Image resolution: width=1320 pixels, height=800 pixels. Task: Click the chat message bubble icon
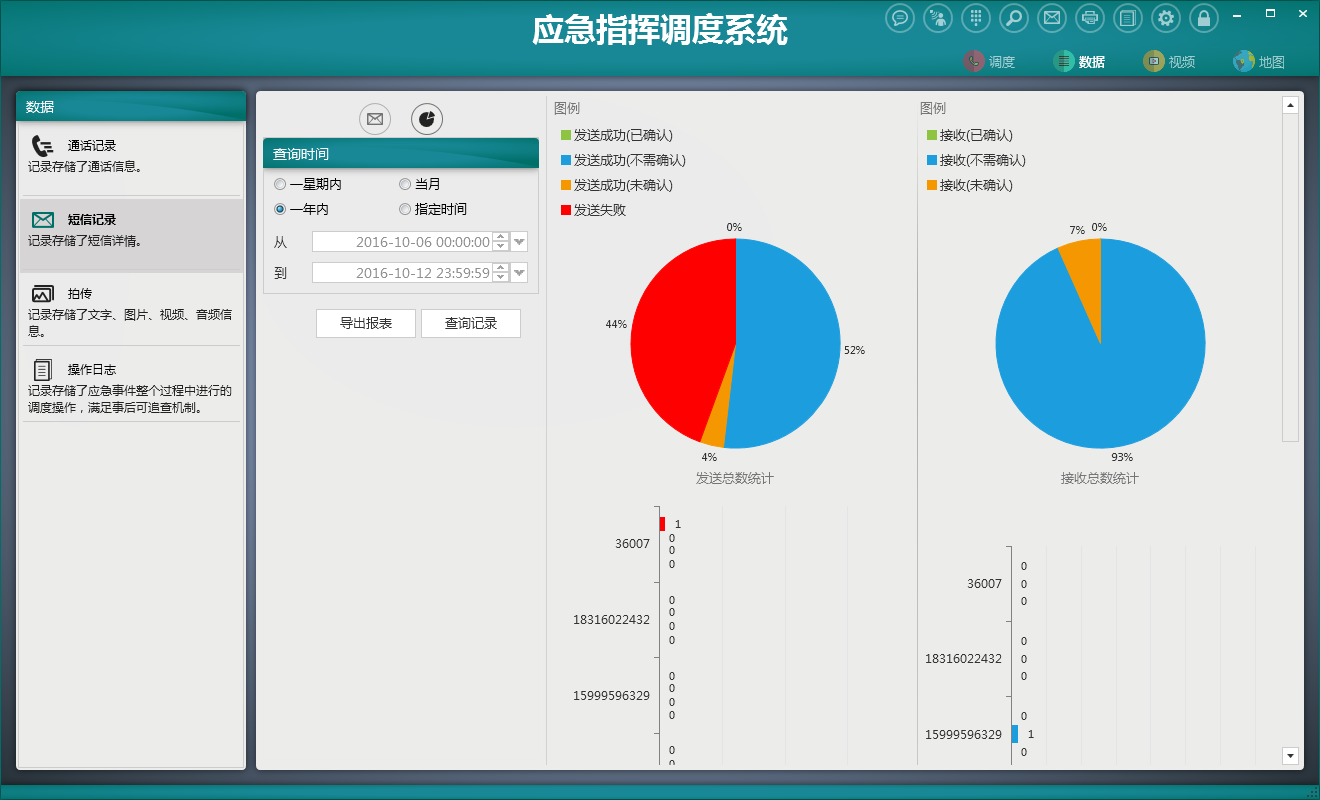(900, 18)
